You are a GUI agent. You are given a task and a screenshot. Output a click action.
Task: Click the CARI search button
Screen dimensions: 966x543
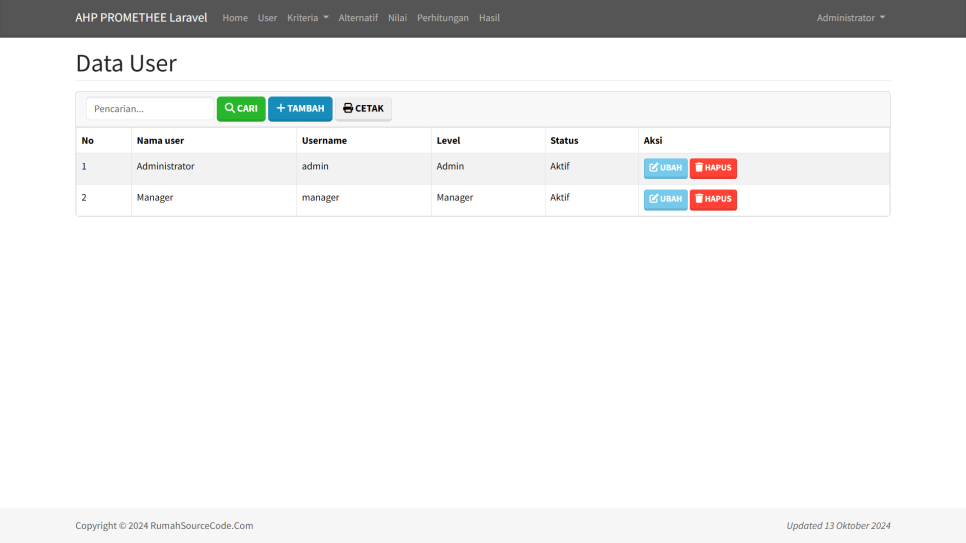point(241,108)
